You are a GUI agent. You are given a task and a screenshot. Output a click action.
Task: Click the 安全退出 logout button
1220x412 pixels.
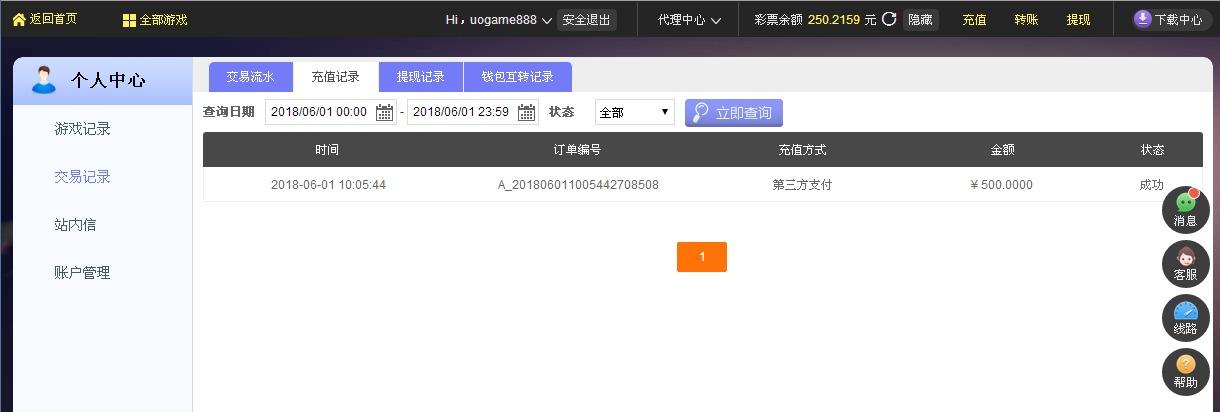pyautogui.click(x=587, y=20)
